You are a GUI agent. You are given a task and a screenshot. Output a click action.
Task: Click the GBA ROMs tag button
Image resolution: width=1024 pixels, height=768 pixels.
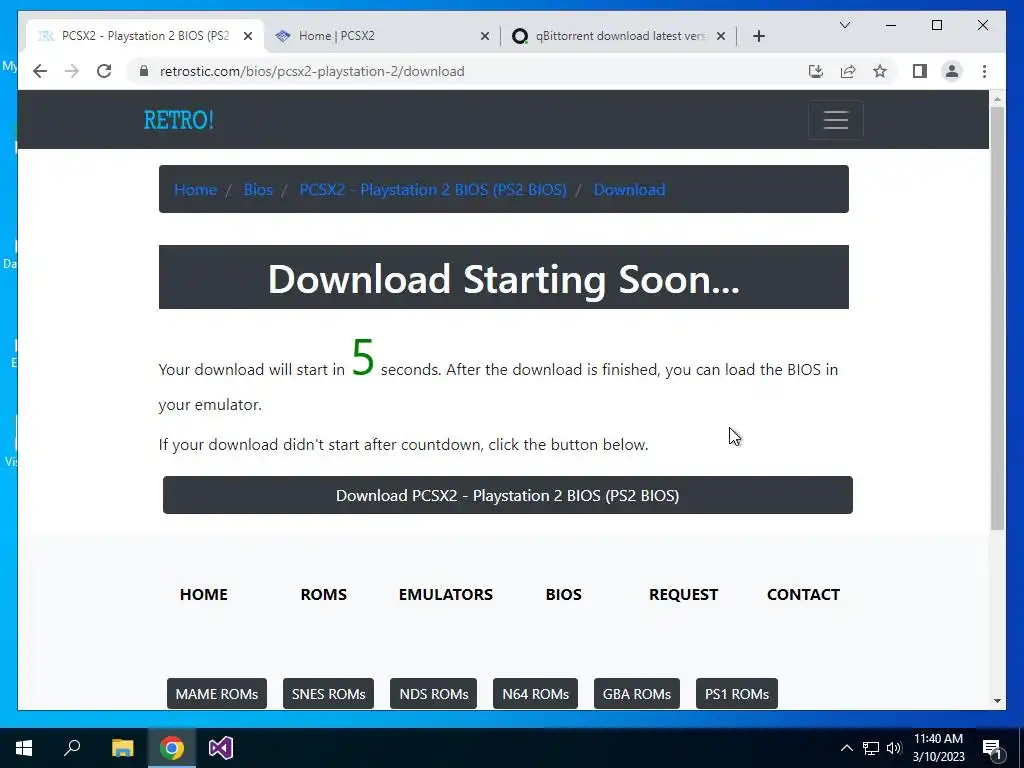(x=637, y=694)
